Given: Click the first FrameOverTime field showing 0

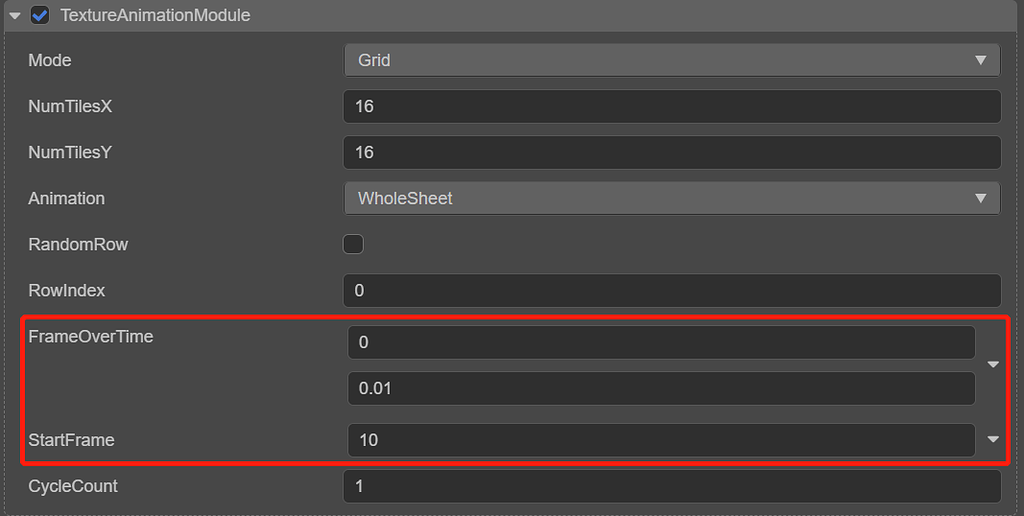Looking at the screenshot, I should click(x=661, y=342).
